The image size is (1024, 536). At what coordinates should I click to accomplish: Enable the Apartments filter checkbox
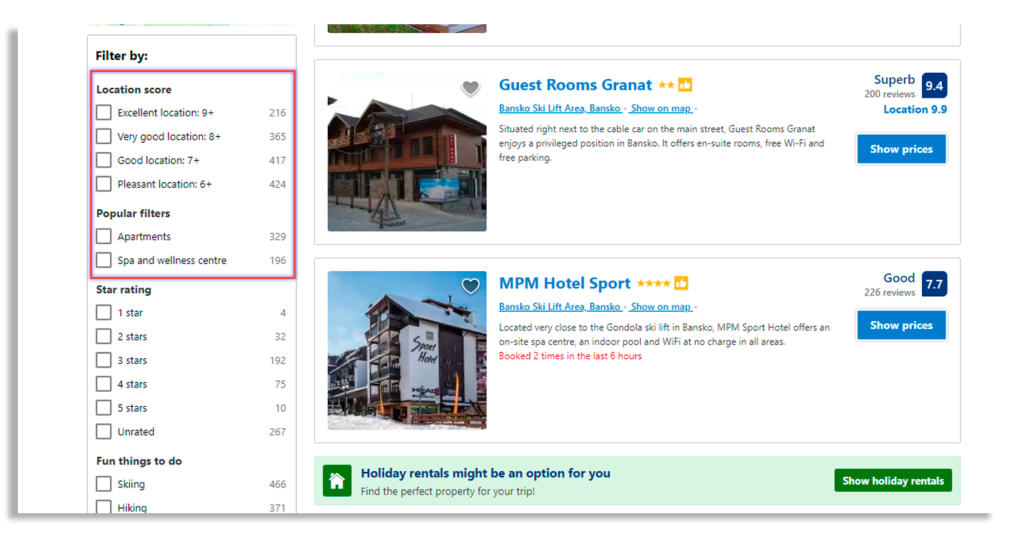click(104, 237)
